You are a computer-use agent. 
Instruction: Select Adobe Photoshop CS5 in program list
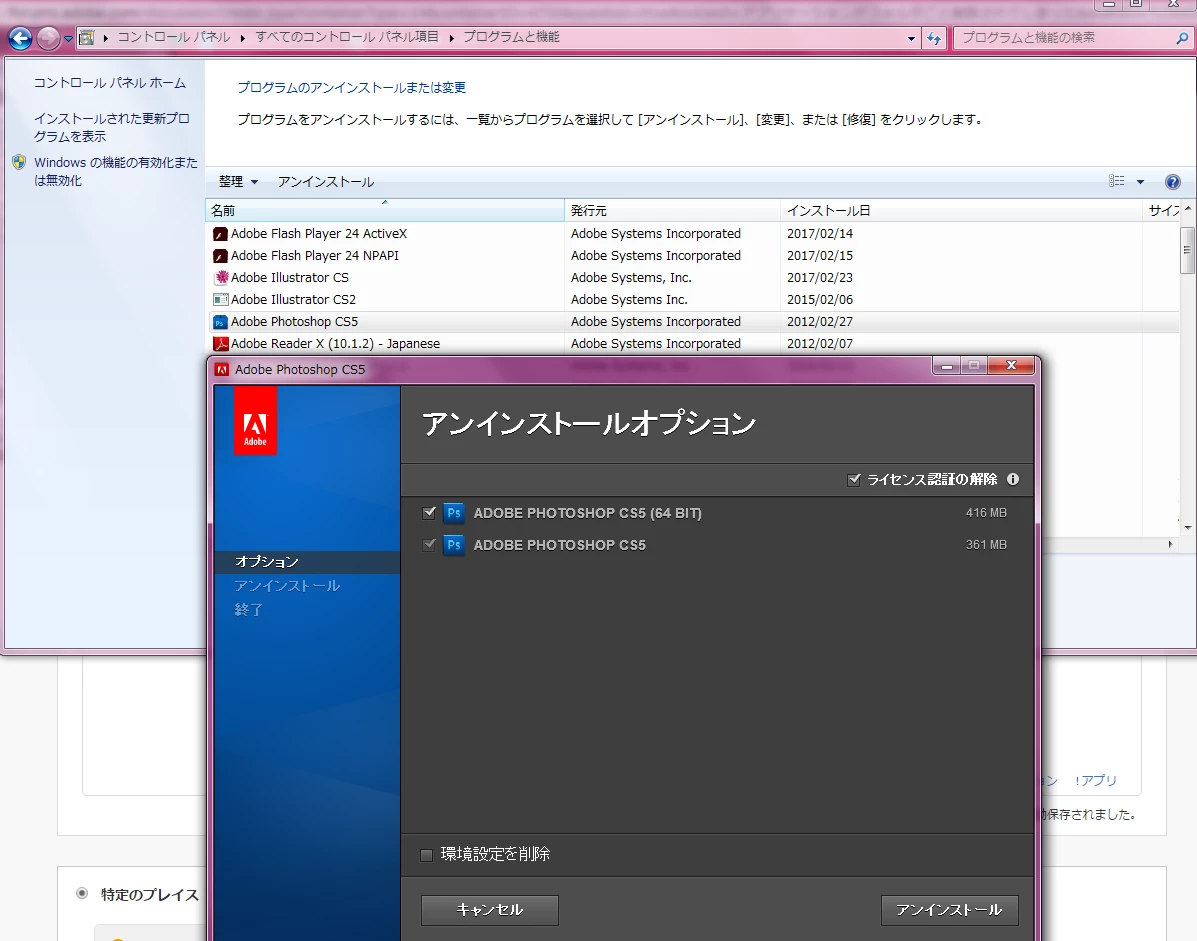[692, 322]
